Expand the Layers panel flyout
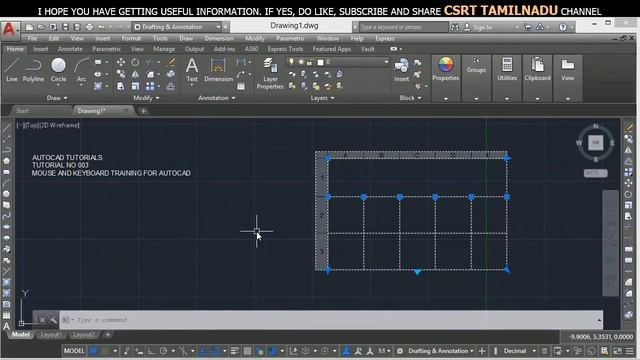The height and width of the screenshot is (360, 640). click(x=322, y=98)
